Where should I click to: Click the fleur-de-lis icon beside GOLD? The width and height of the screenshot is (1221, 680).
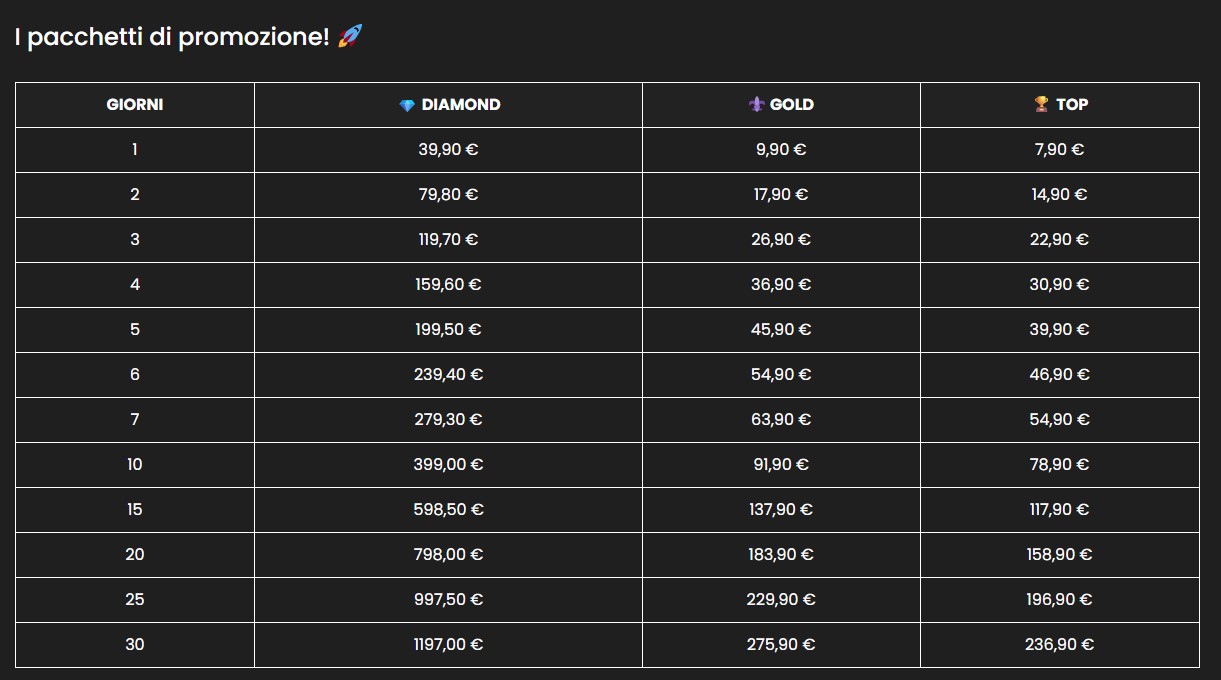(x=756, y=104)
